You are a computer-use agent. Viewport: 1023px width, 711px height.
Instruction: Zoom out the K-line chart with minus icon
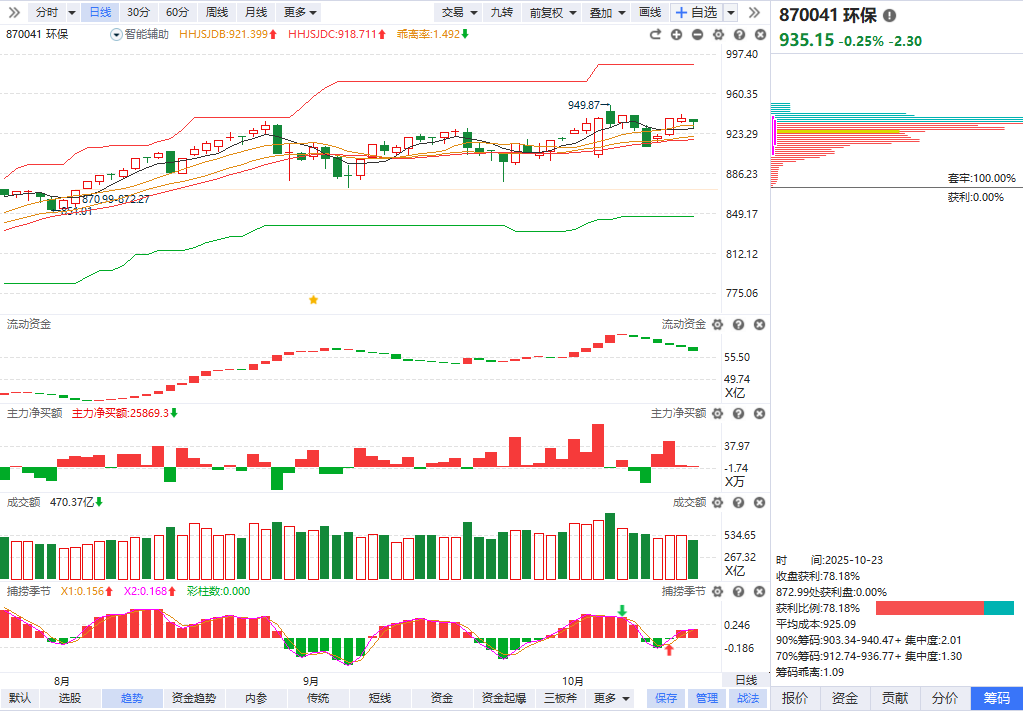pos(696,34)
